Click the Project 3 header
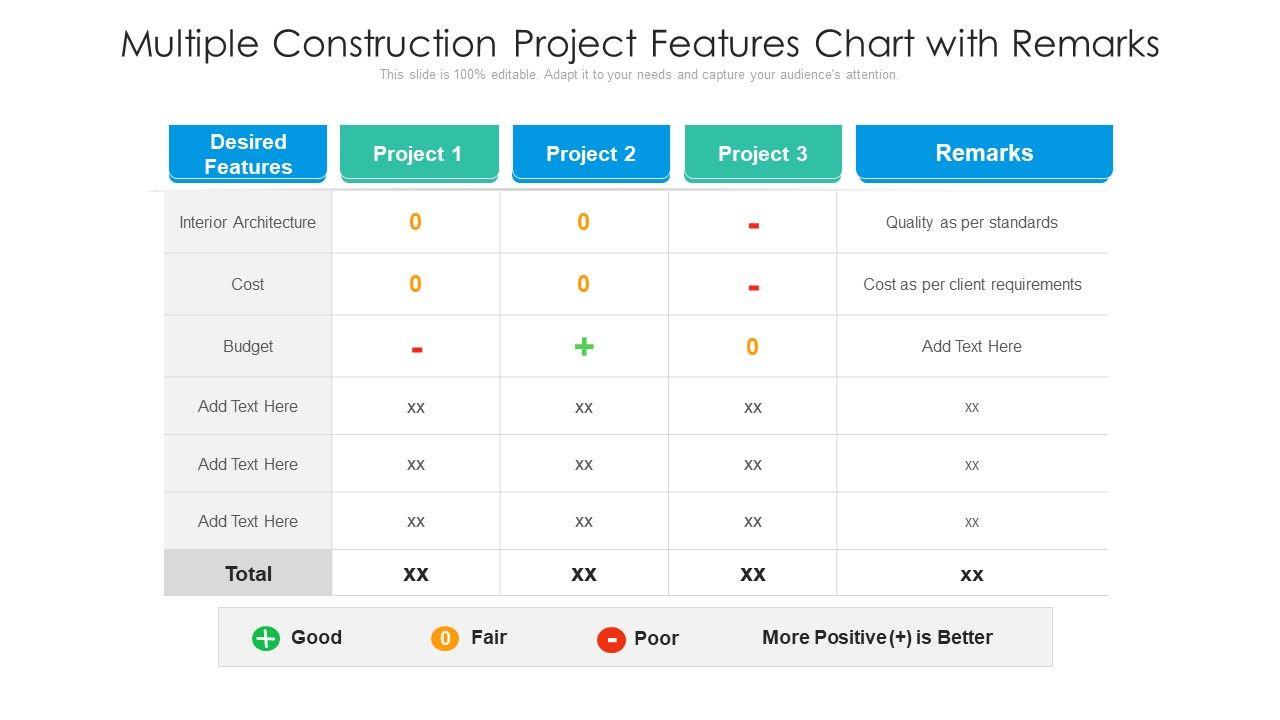1280x720 pixels. 763,153
